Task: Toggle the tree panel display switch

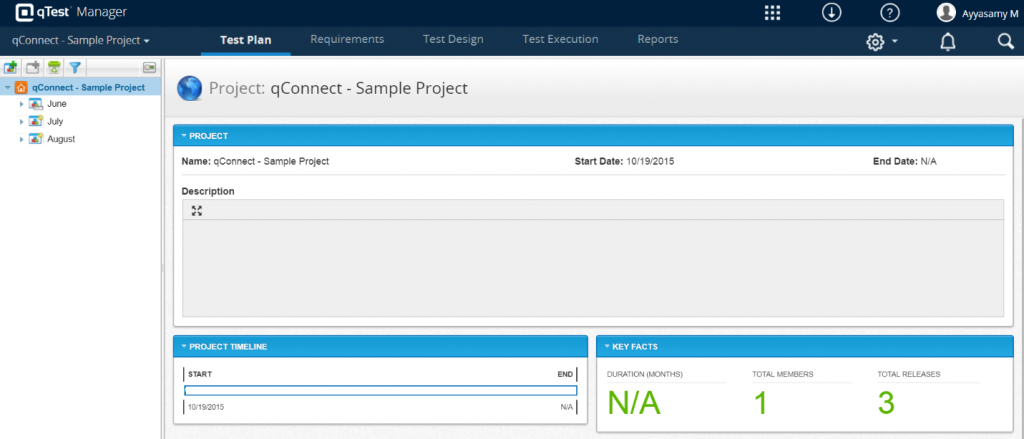Action: [149, 68]
